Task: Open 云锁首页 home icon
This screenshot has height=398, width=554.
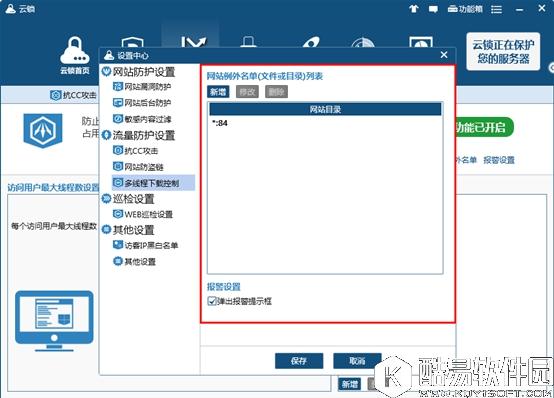Action: point(75,55)
